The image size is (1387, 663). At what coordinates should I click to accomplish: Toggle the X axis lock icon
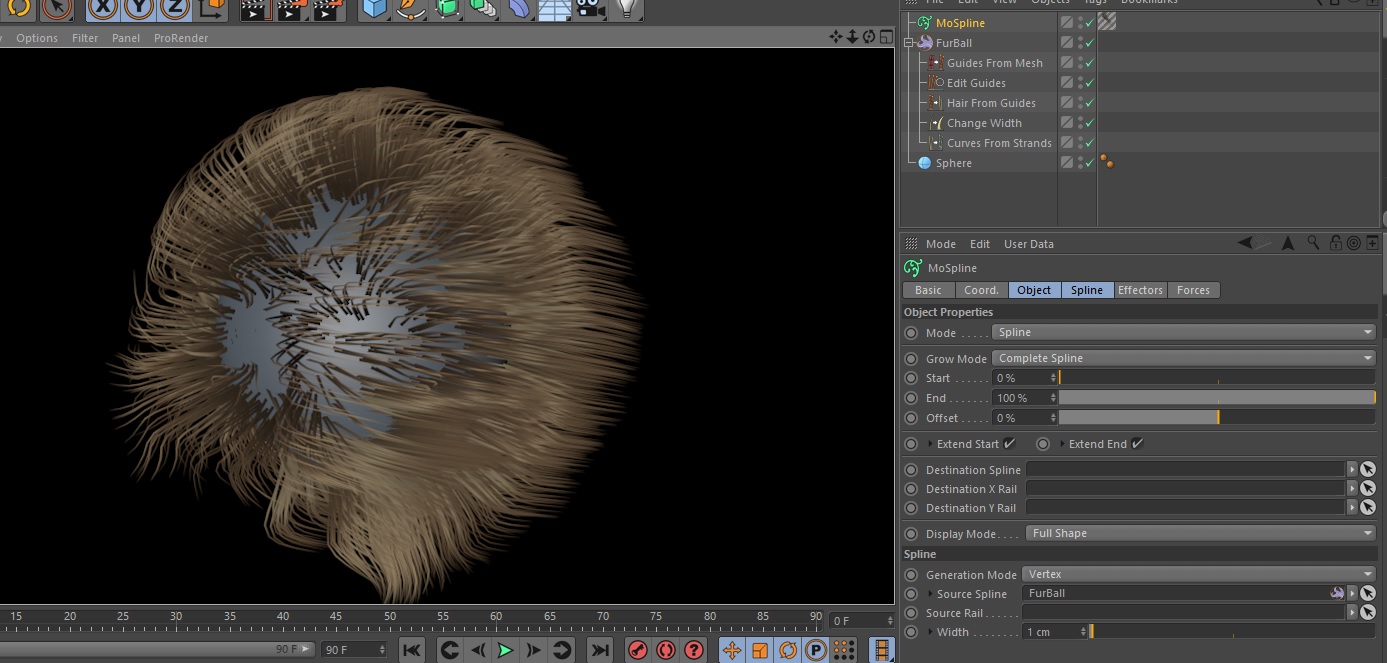104,9
